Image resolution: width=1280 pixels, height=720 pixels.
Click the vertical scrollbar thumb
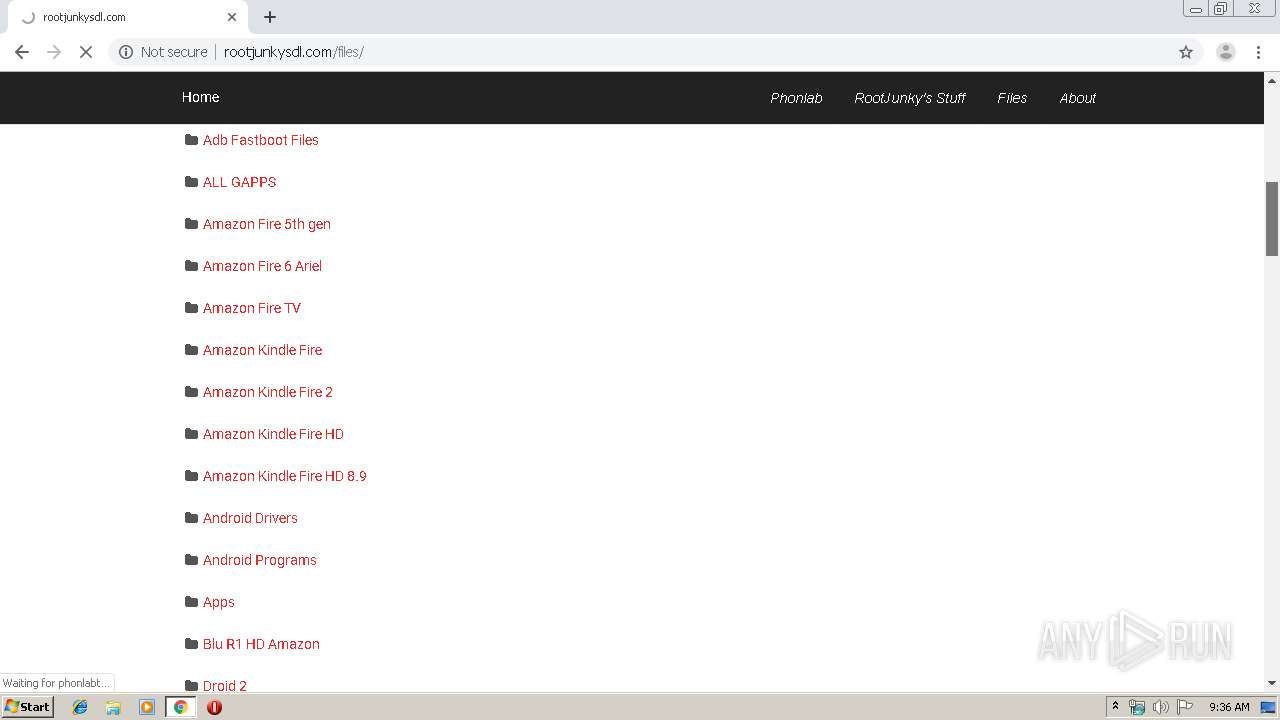pyautogui.click(x=1272, y=218)
